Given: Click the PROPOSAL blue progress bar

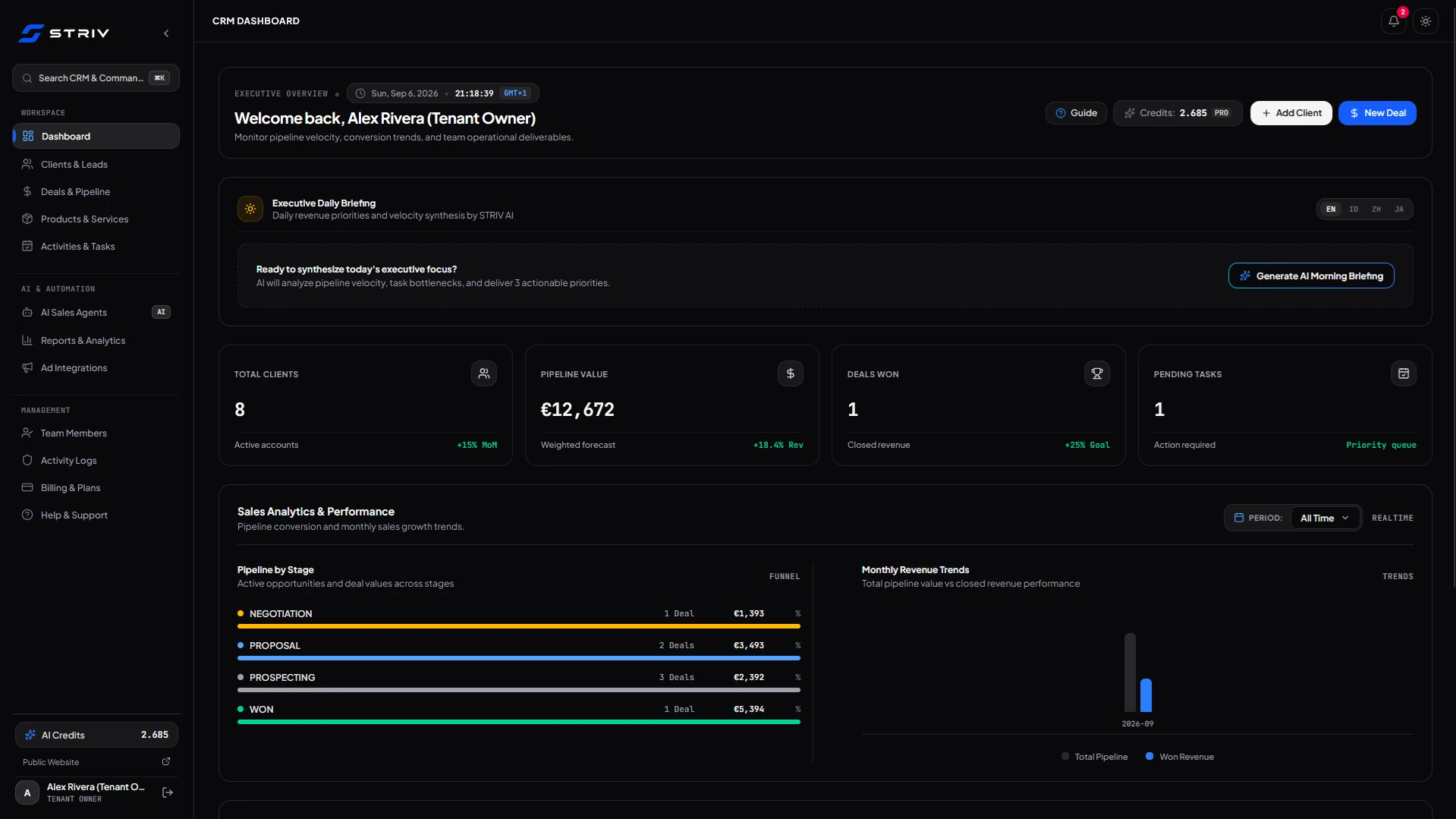Looking at the screenshot, I should coord(519,659).
